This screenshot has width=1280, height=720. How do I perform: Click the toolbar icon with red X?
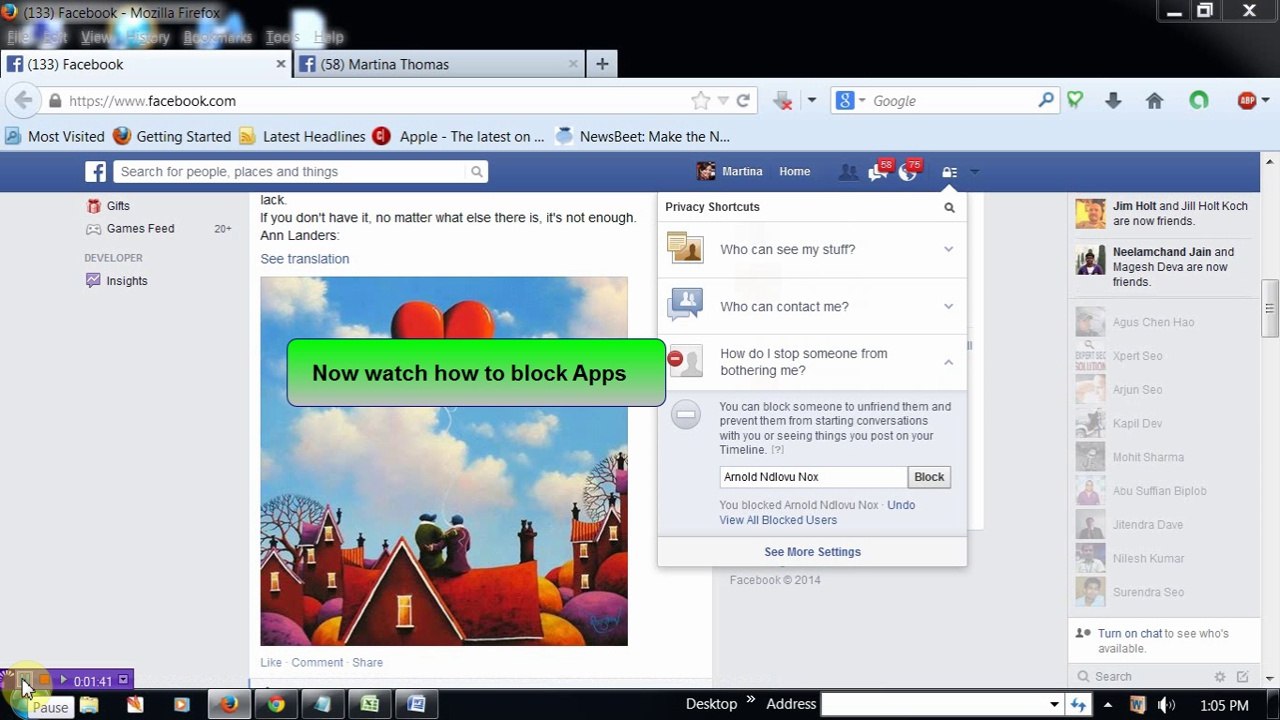tap(784, 101)
